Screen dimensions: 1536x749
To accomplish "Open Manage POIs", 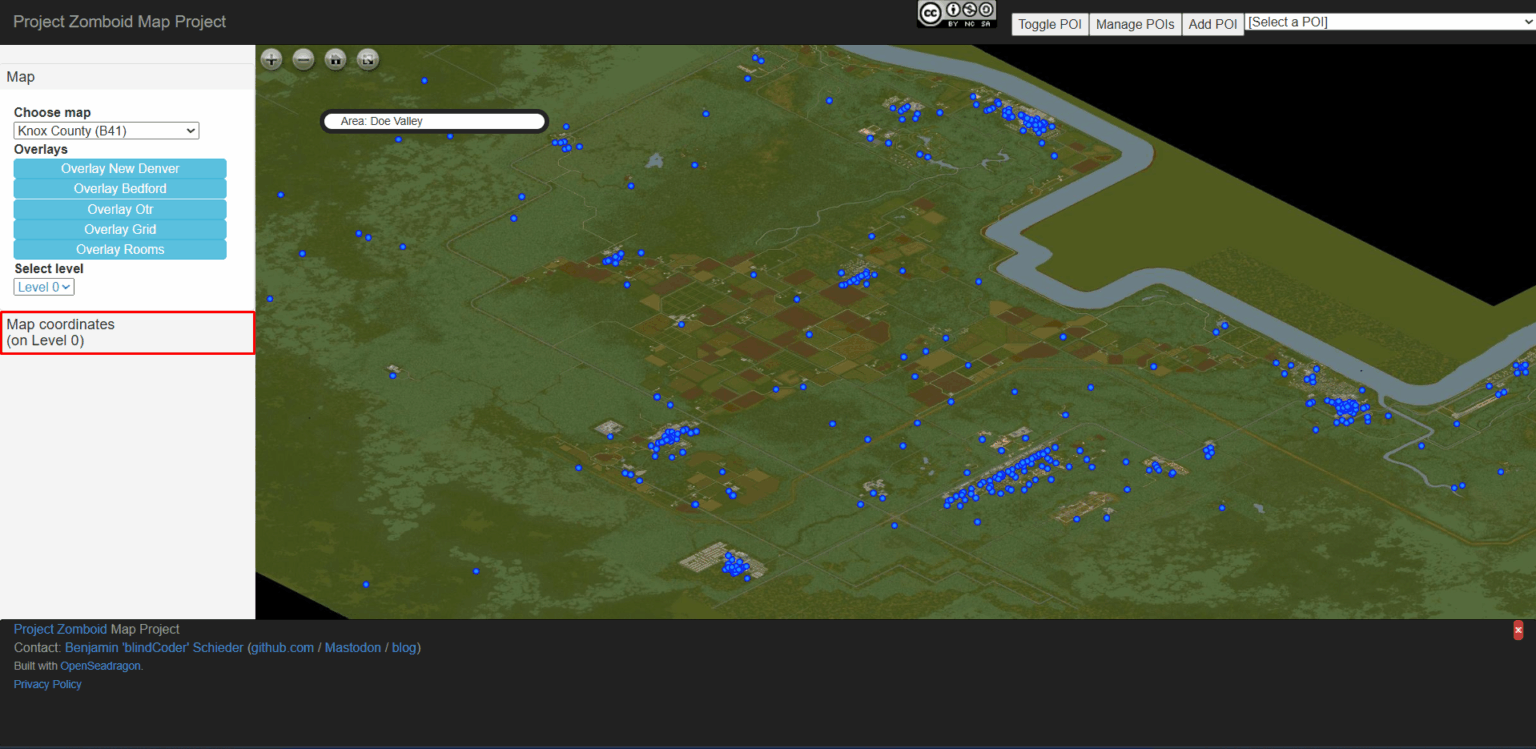I will pos(1135,24).
